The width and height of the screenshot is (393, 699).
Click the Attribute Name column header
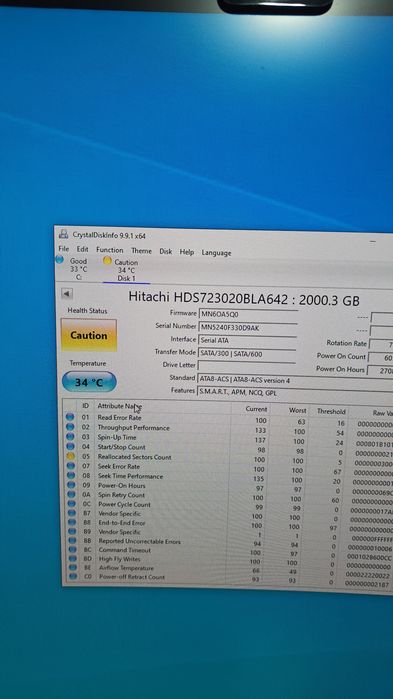119,406
